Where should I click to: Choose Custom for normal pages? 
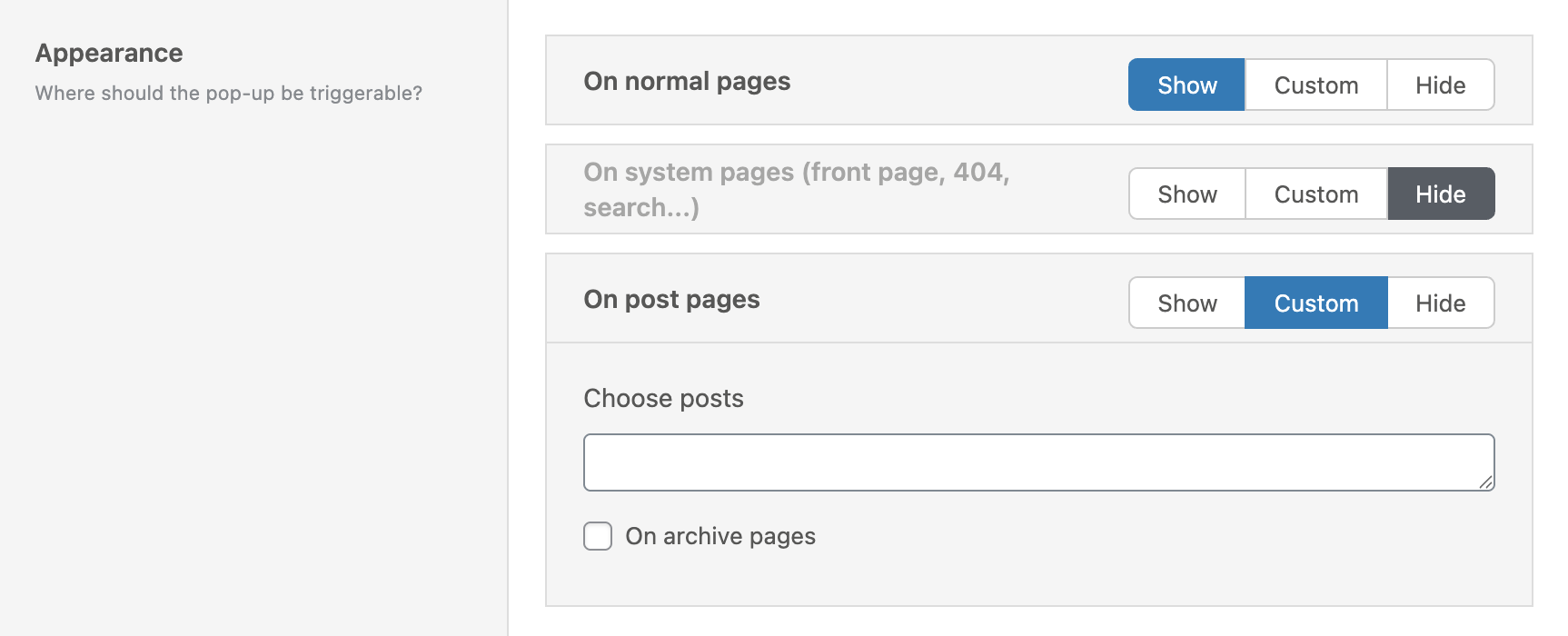click(x=1315, y=84)
